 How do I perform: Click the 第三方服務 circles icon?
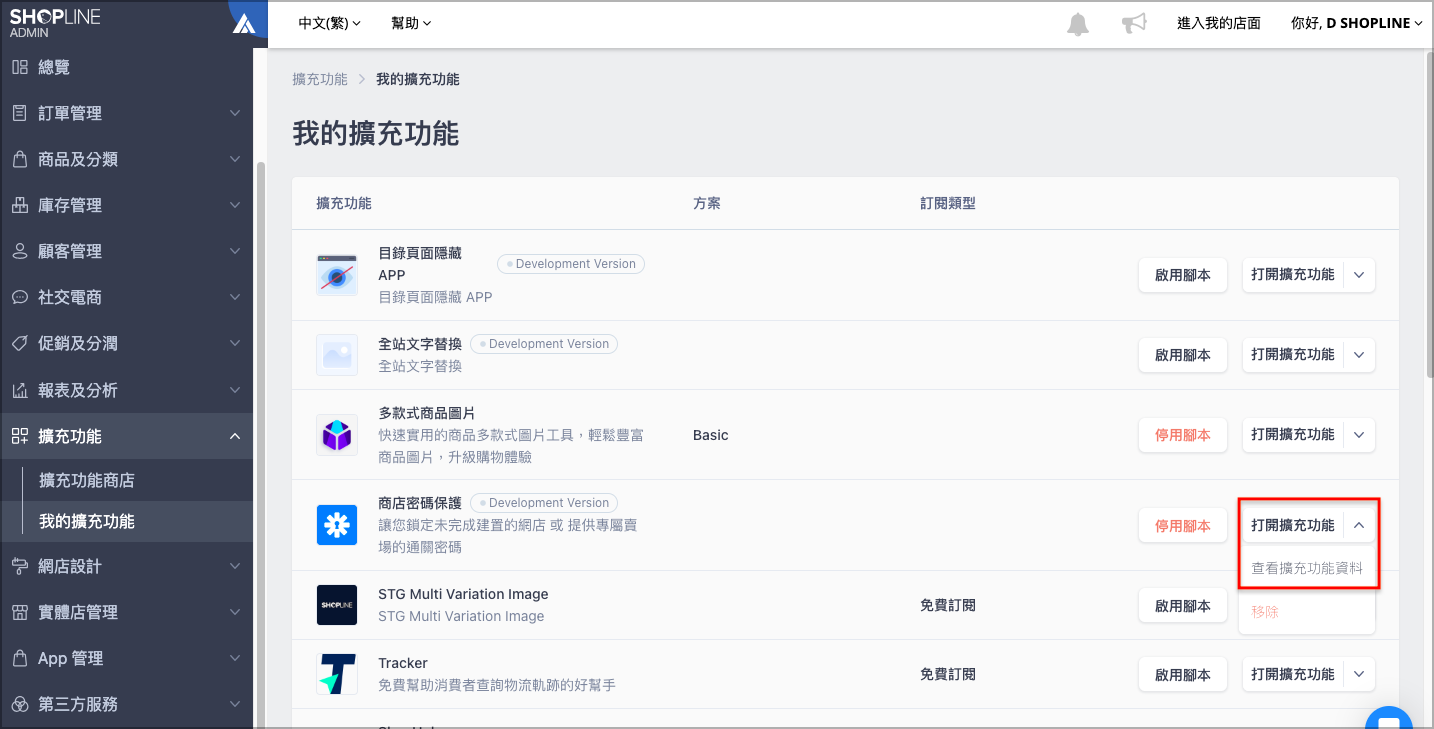19,704
